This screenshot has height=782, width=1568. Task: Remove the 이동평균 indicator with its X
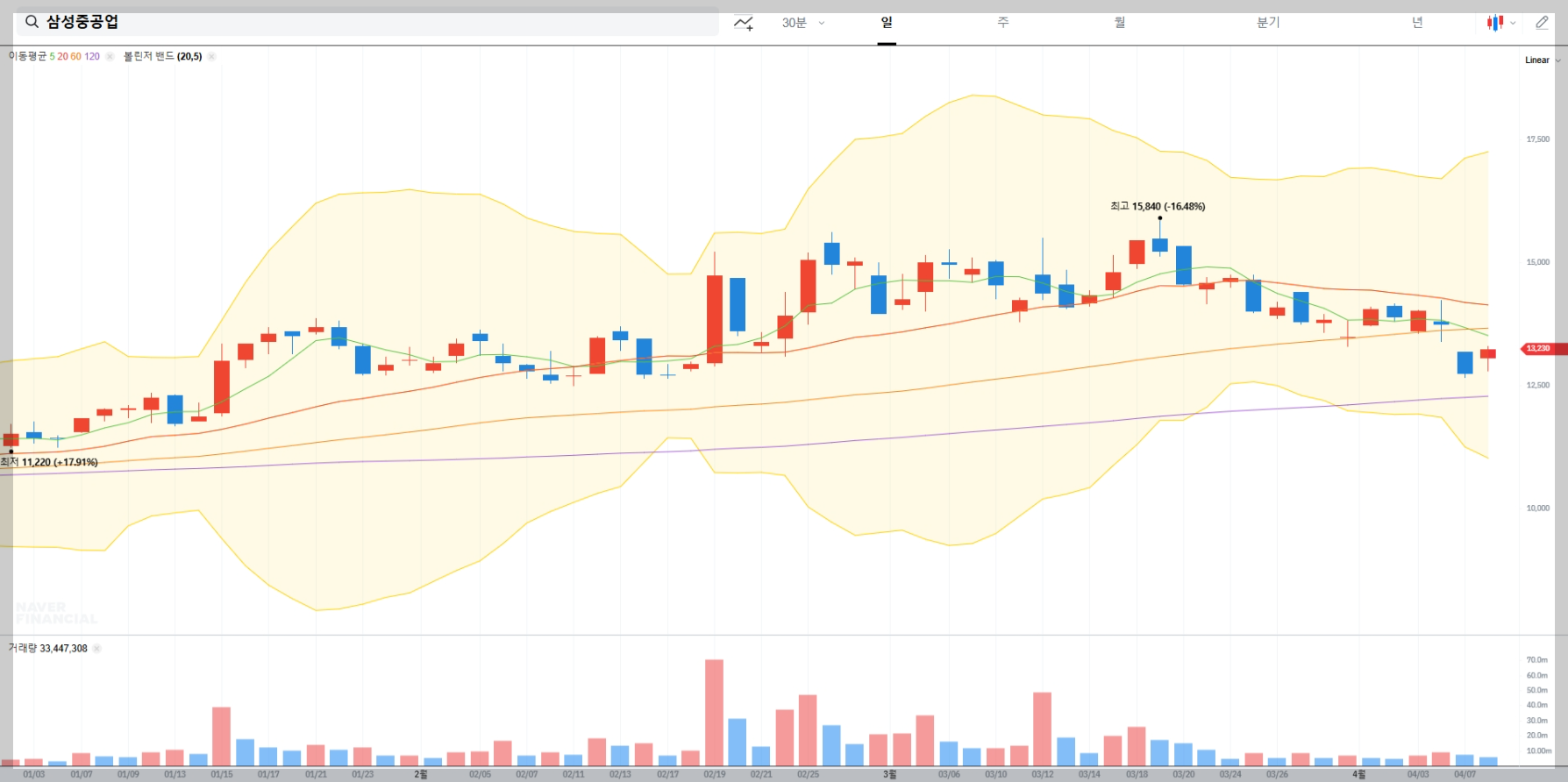click(110, 57)
